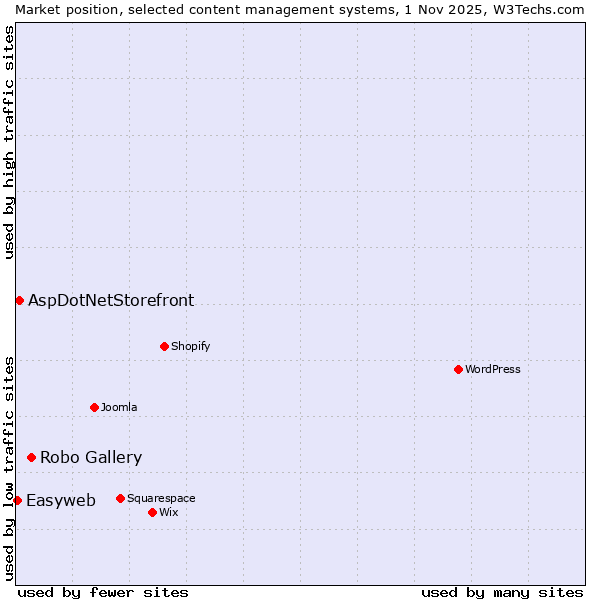Viewport: 600px width, 600px height.
Task: Select the Easyweb red diamond marker
Action: [x=17, y=500]
